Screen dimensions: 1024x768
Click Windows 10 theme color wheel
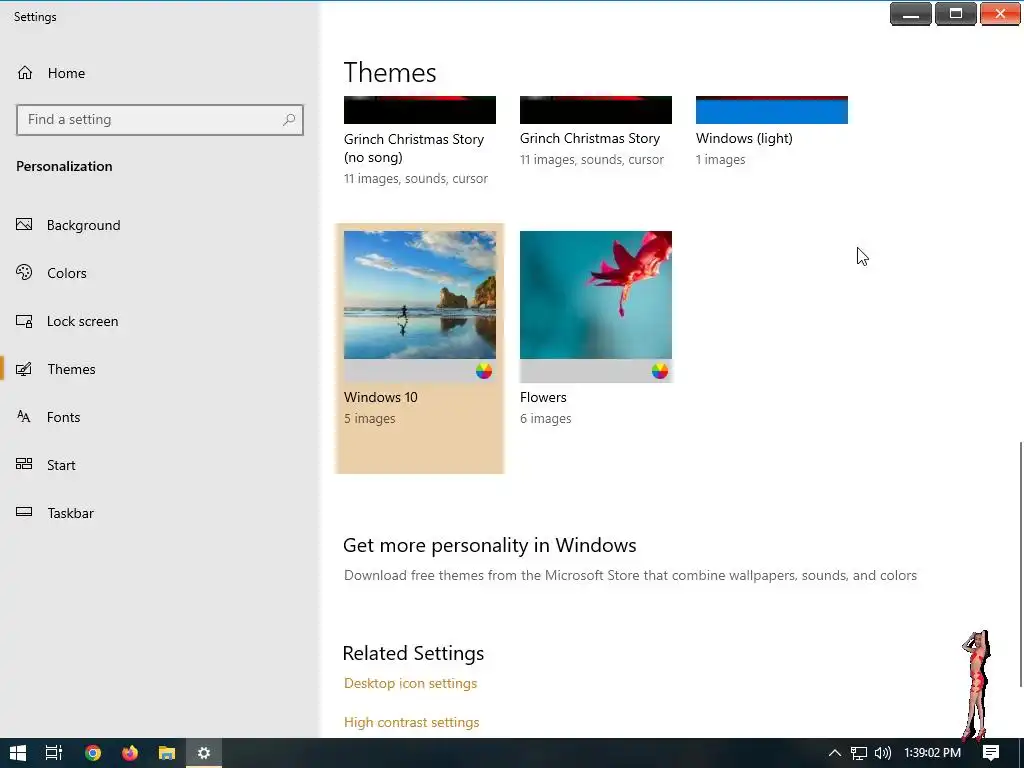[x=484, y=371]
